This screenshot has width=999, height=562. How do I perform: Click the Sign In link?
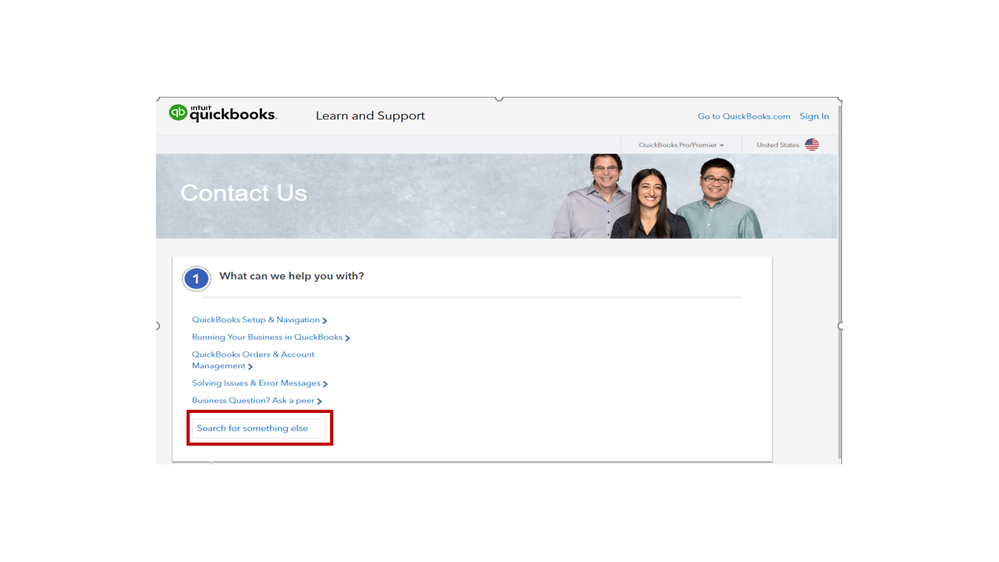point(814,117)
